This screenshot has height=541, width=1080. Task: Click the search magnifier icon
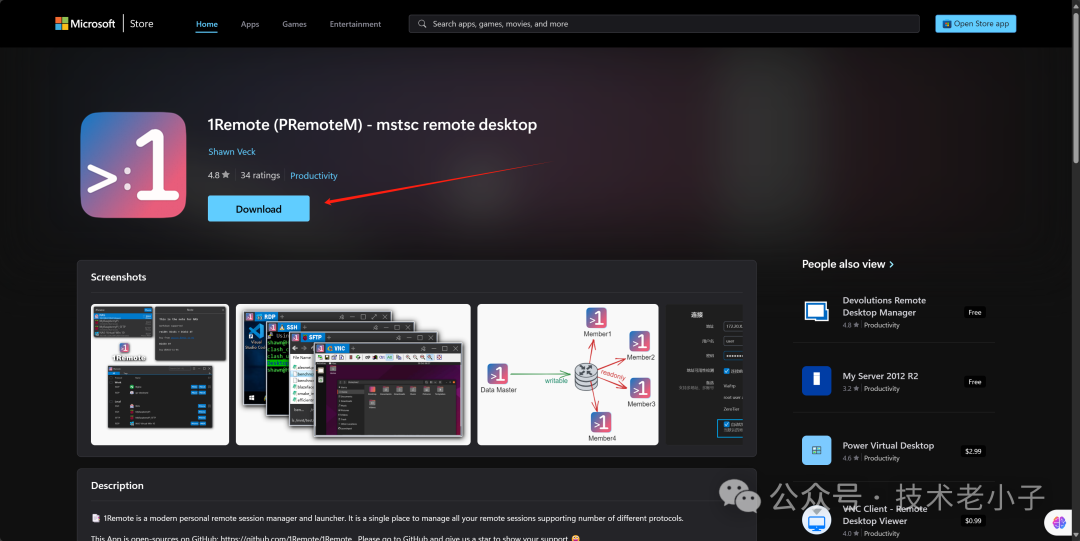[x=423, y=24]
